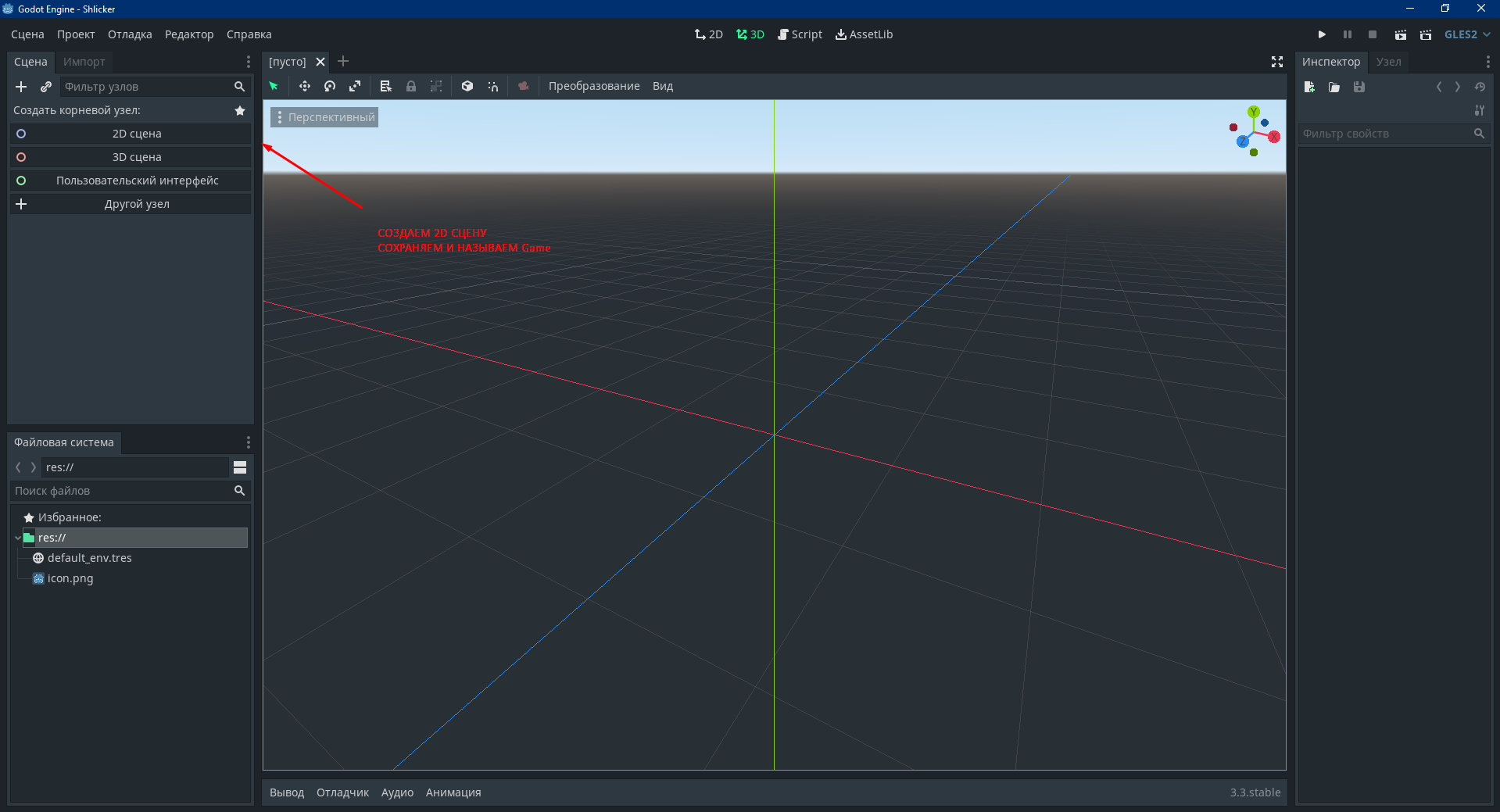
Task: Select default_env.tres file
Action: click(x=89, y=558)
